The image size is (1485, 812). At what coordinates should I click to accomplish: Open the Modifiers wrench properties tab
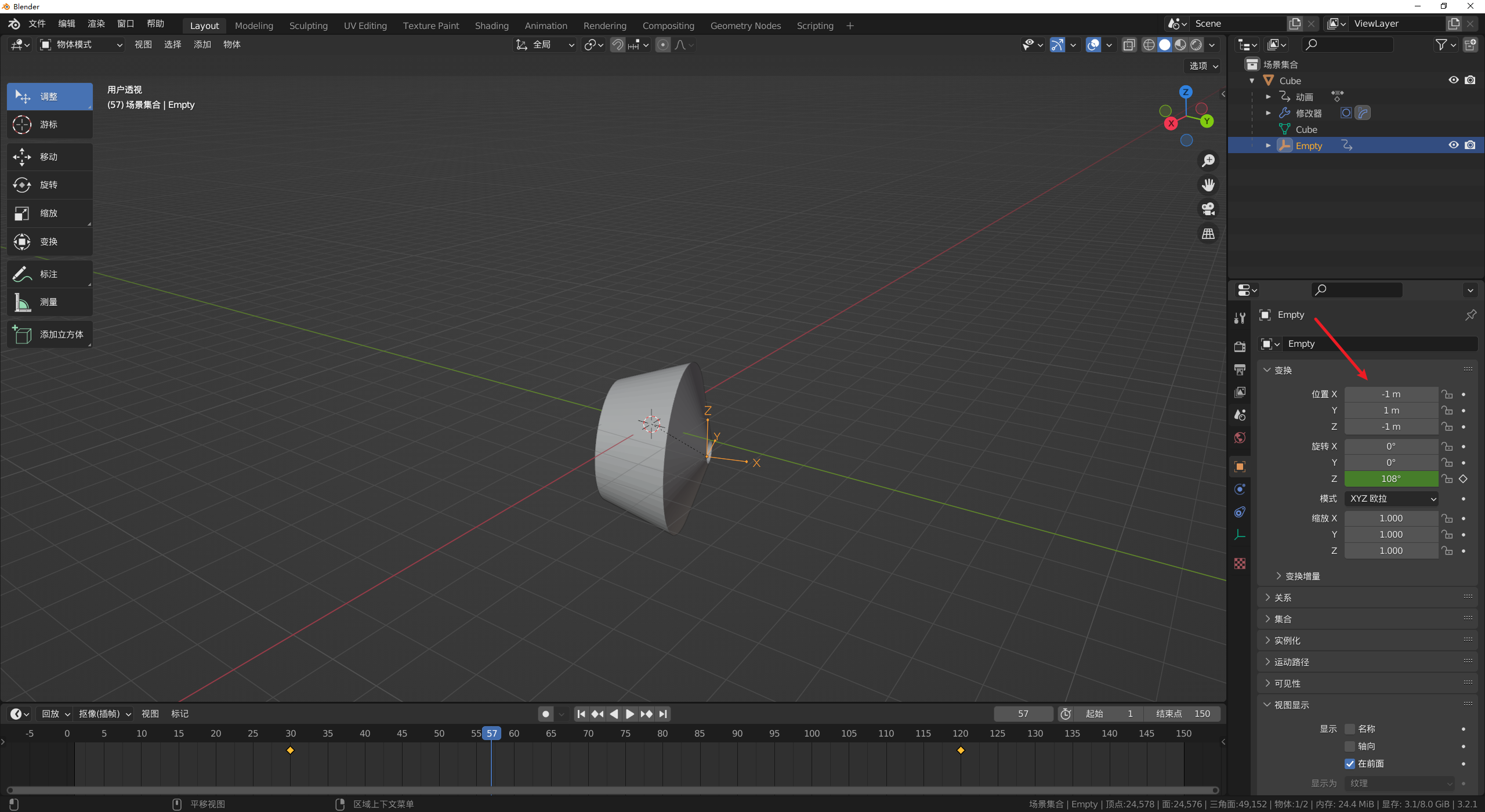pos(1240,318)
